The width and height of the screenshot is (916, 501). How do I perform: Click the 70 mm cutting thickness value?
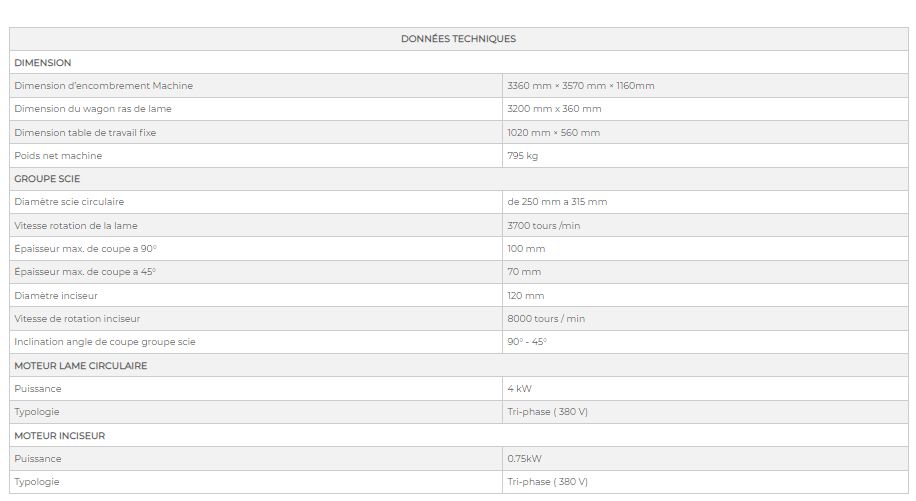click(524, 272)
